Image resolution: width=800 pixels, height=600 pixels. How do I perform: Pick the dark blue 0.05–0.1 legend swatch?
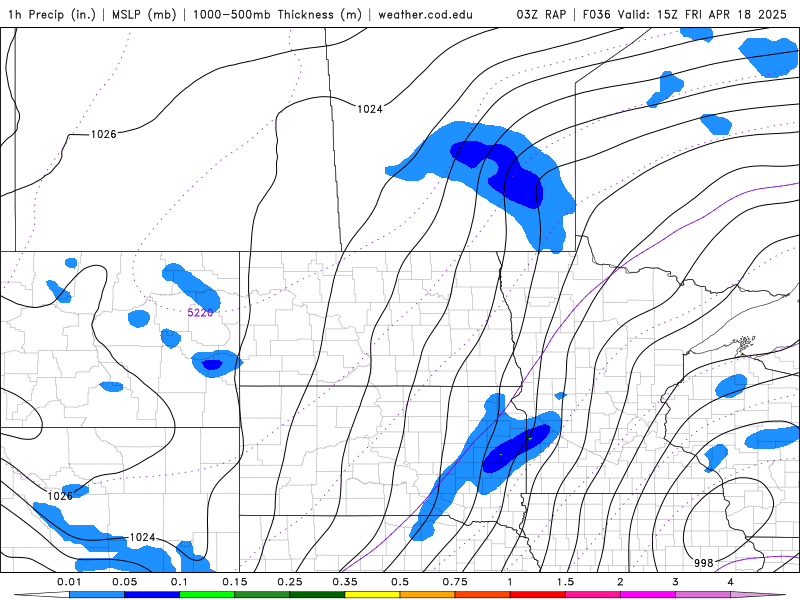coord(152,594)
